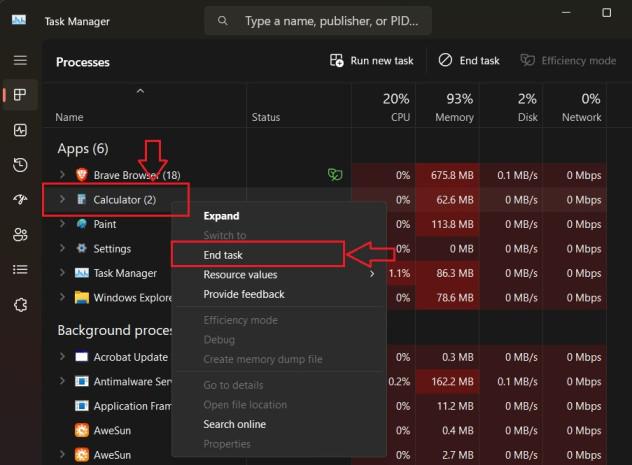Click the Task Manager title bar logo
Image resolution: width=632 pixels, height=465 pixels.
(x=19, y=20)
